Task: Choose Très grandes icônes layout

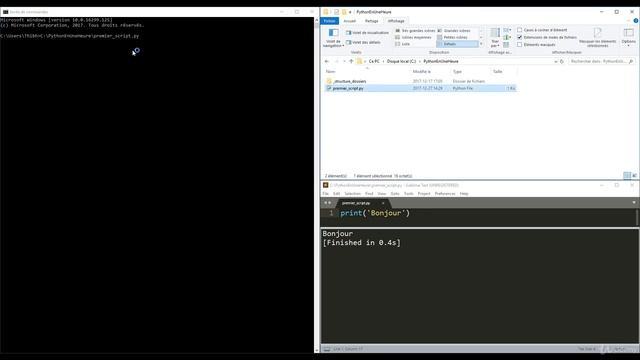Action: tap(415, 31)
